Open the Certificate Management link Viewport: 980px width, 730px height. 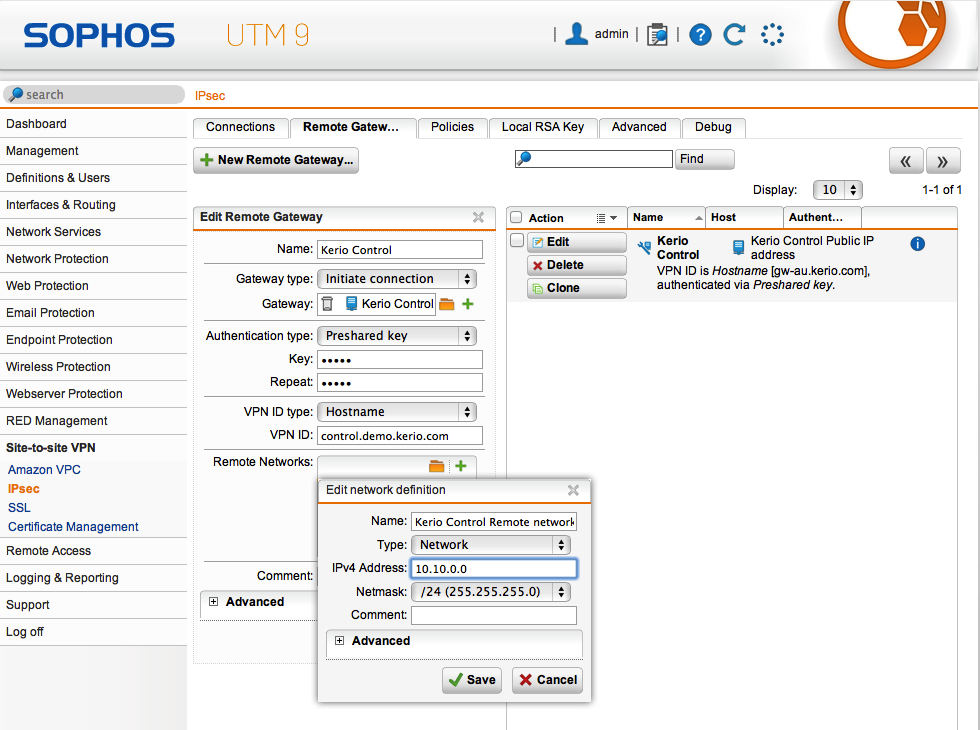(x=73, y=527)
